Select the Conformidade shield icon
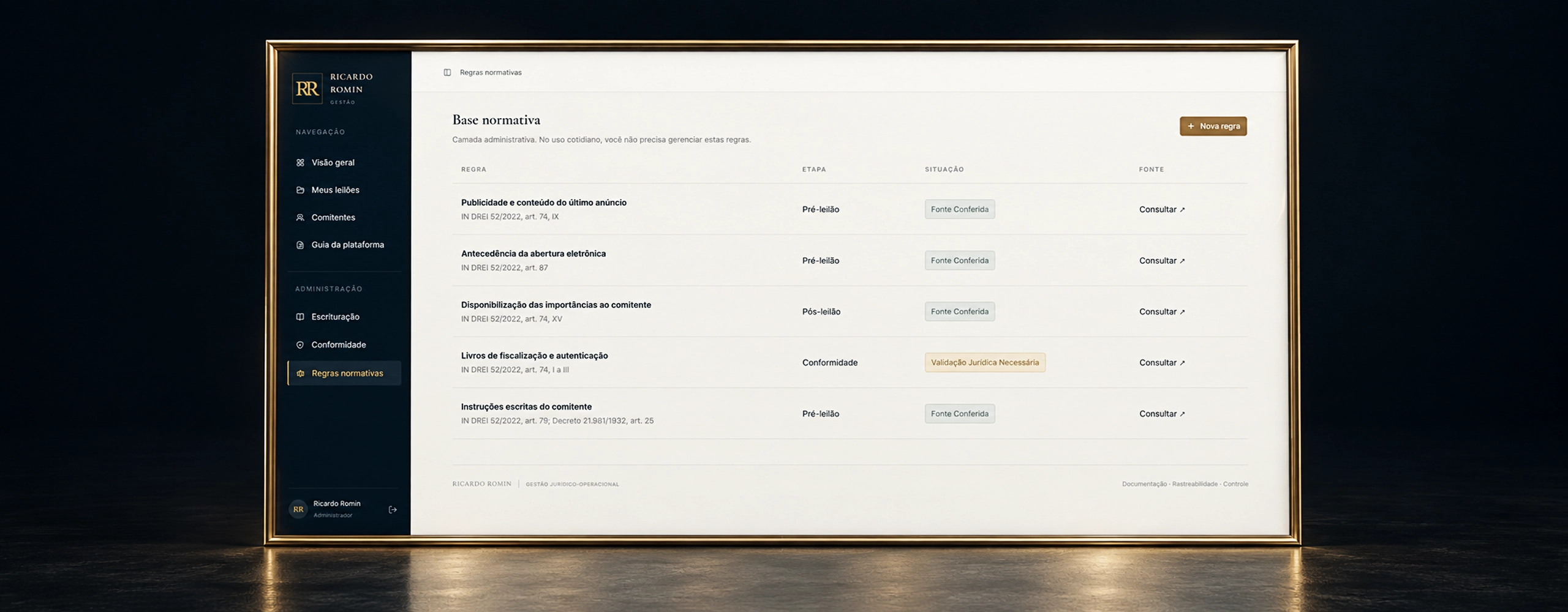The width and height of the screenshot is (1568, 612). click(x=300, y=345)
